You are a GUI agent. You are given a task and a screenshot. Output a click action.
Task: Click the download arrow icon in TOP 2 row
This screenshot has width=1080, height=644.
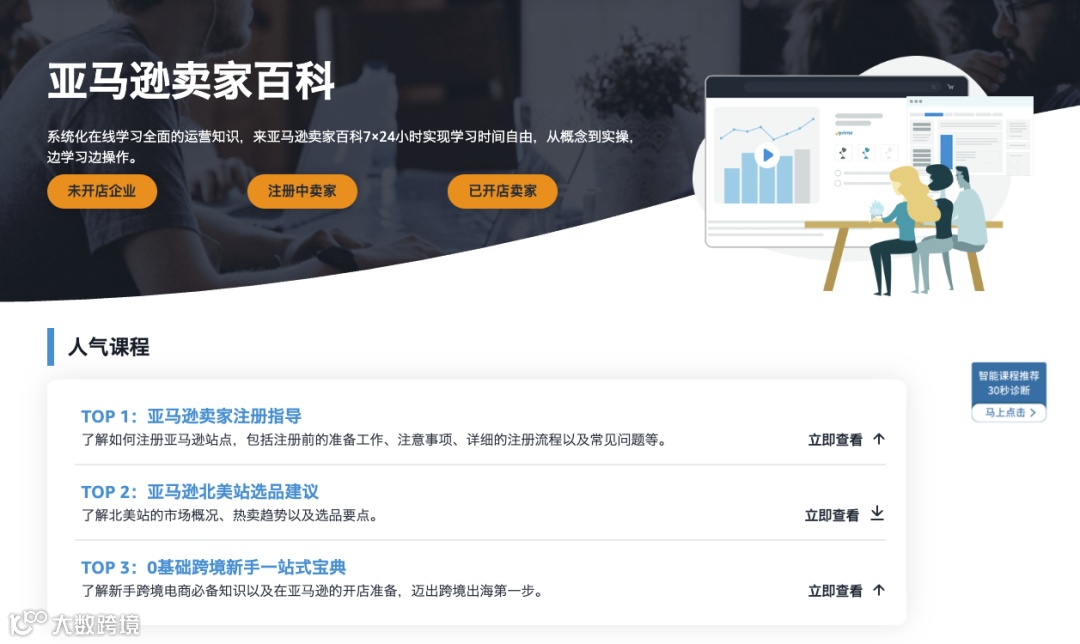[x=877, y=513]
